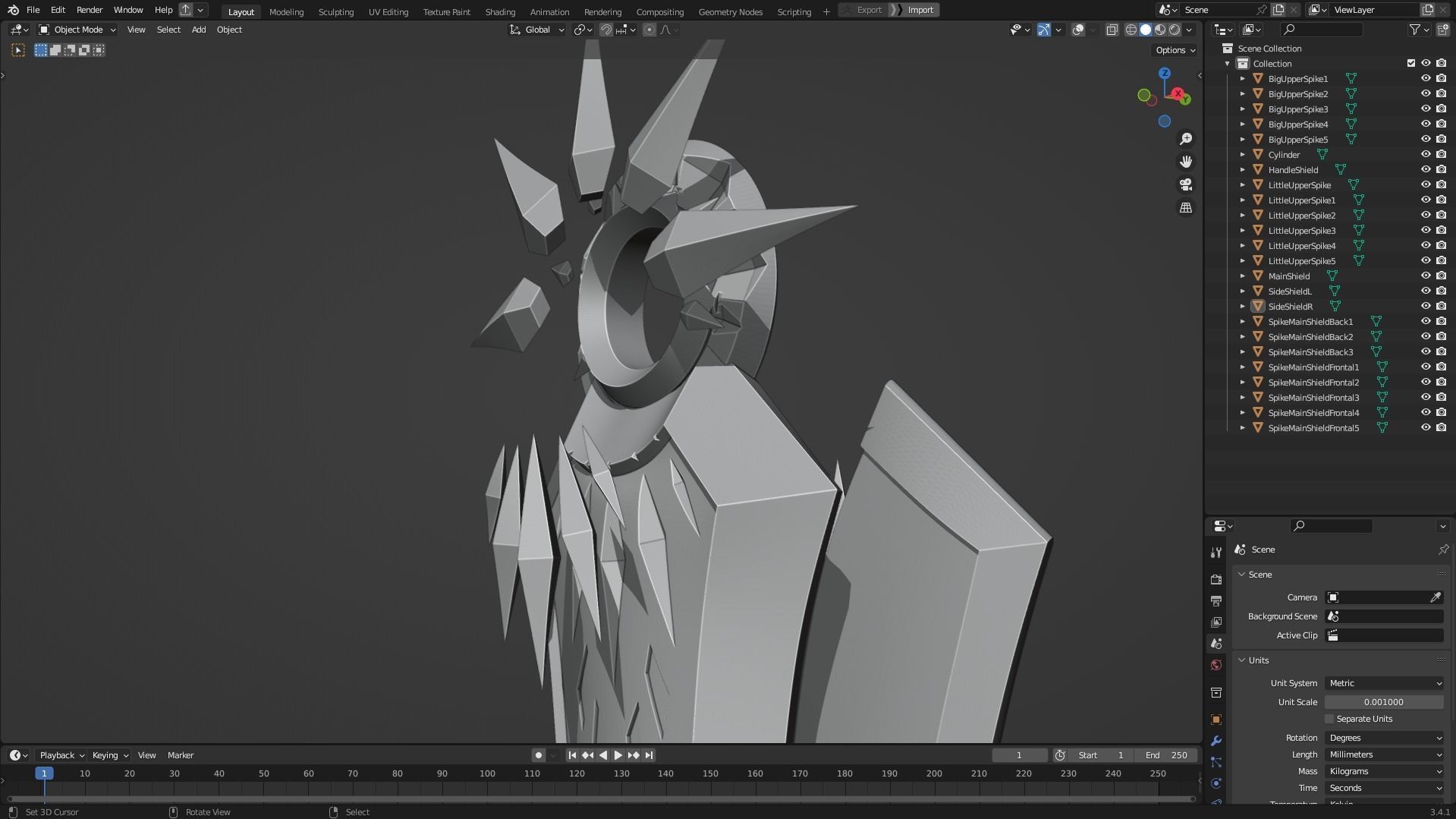The height and width of the screenshot is (819, 1456).
Task: Click the Cylinder object icon in outliner
Action: pos(1258,154)
